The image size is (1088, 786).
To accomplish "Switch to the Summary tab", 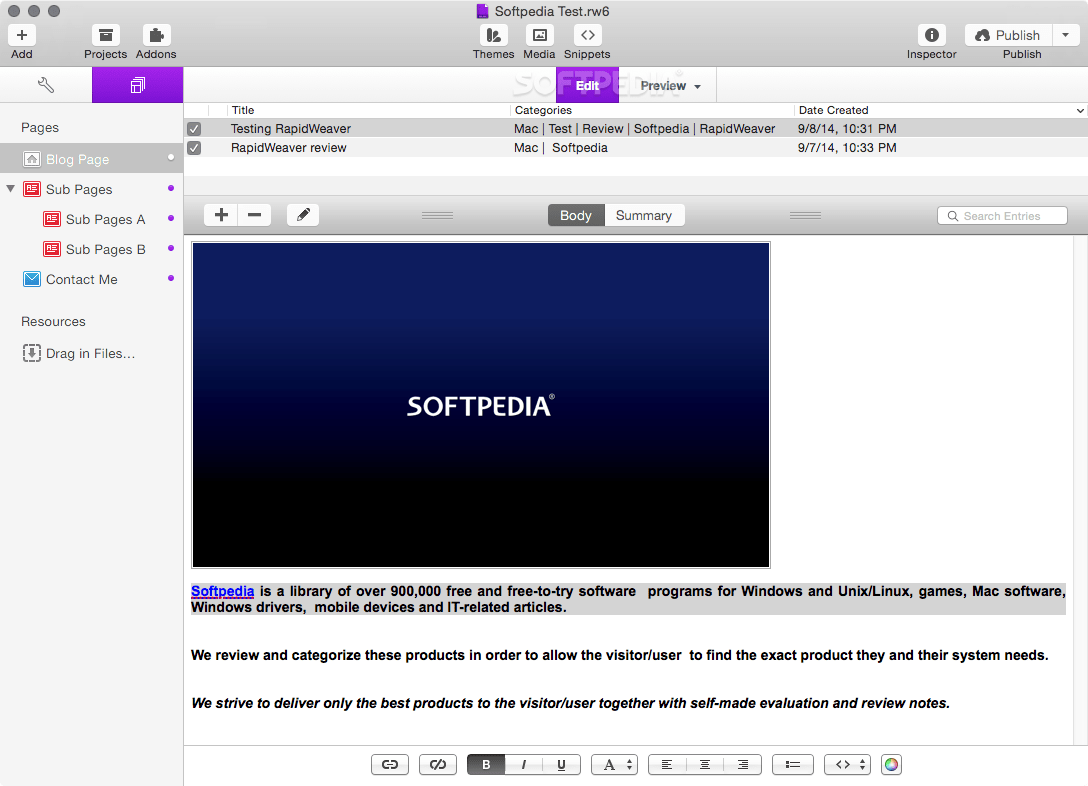I will click(644, 215).
